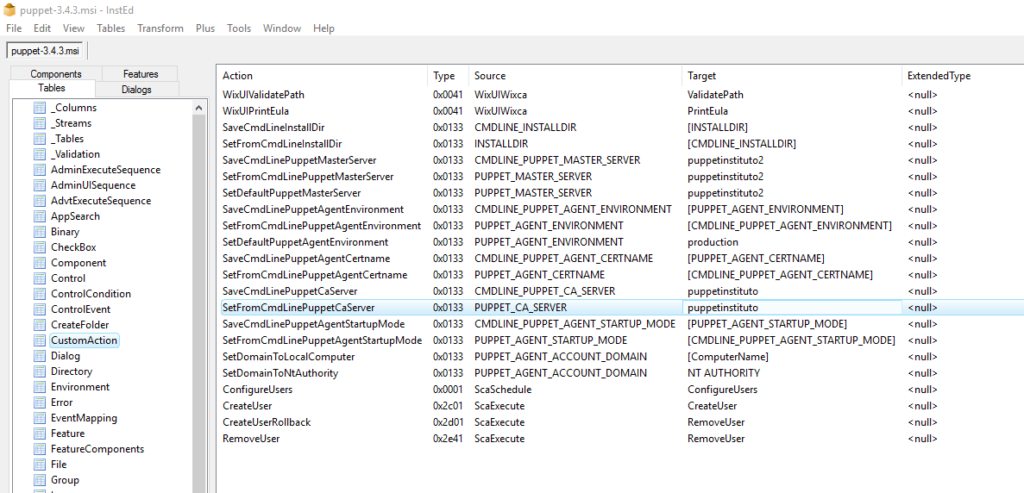
Task: Click the 0x2e41 type cell
Action: 447,438
